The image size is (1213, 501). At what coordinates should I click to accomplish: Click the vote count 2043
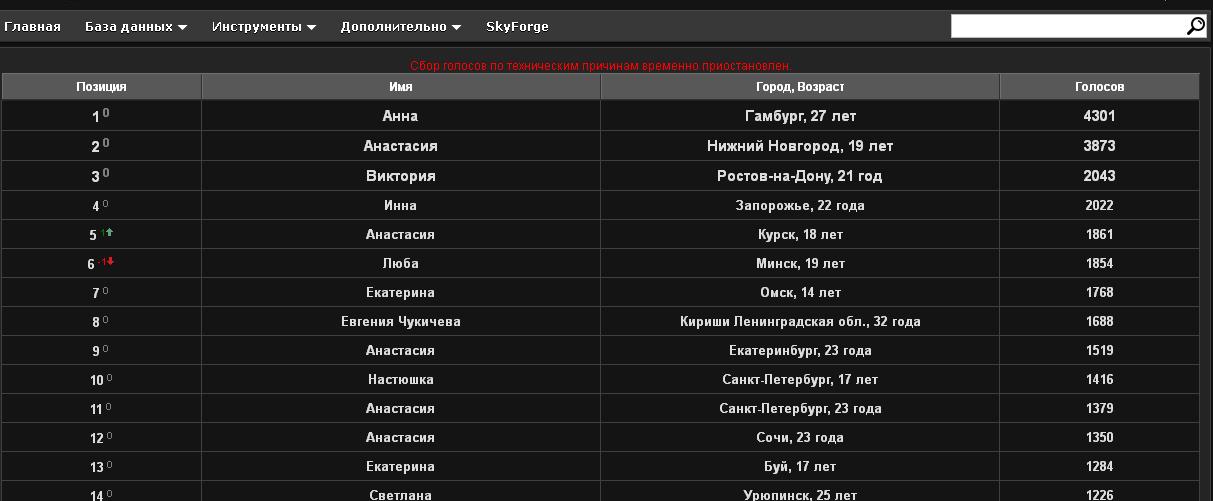point(1099,176)
